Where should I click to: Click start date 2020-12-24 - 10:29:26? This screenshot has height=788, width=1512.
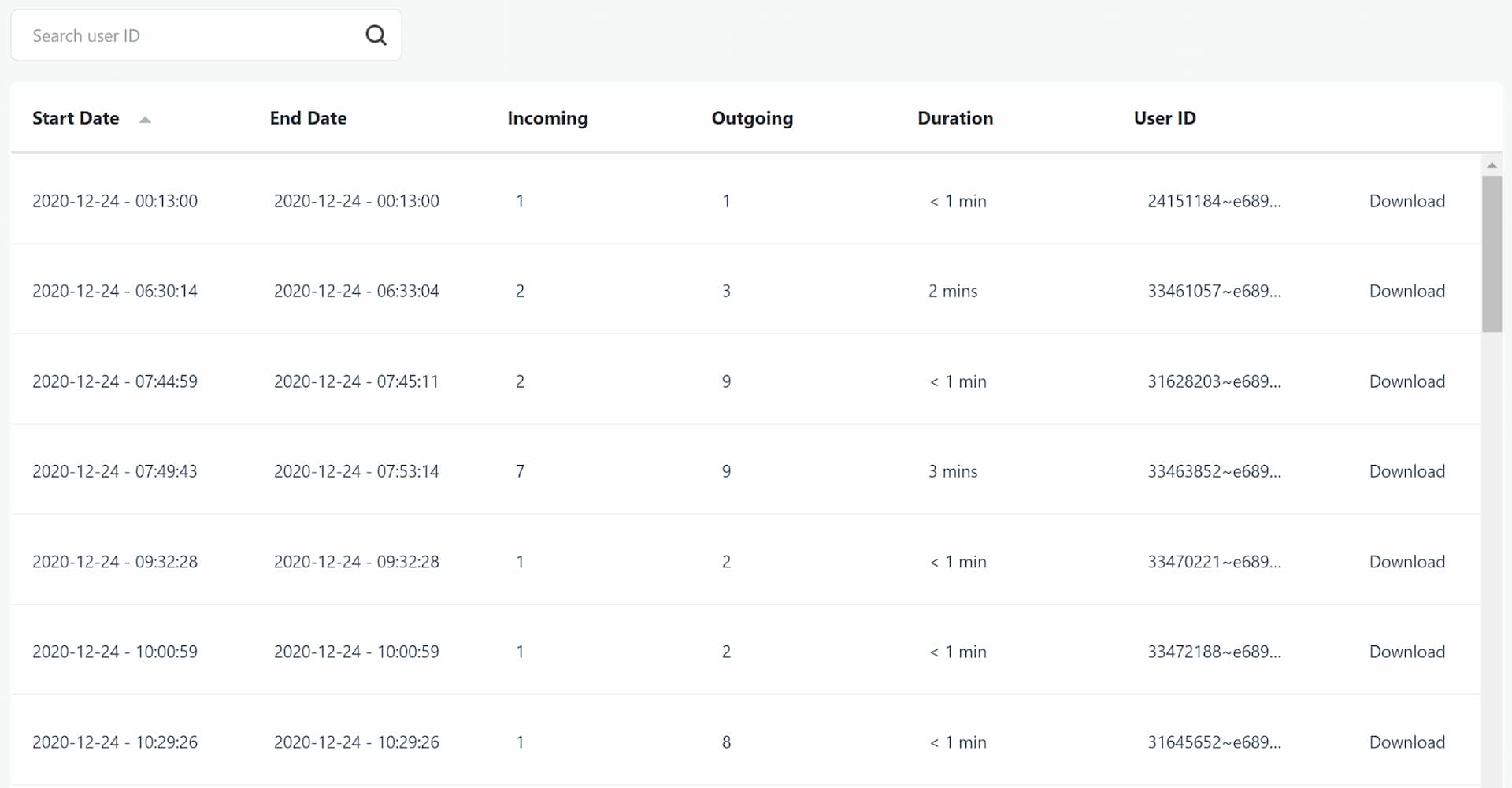click(x=115, y=742)
